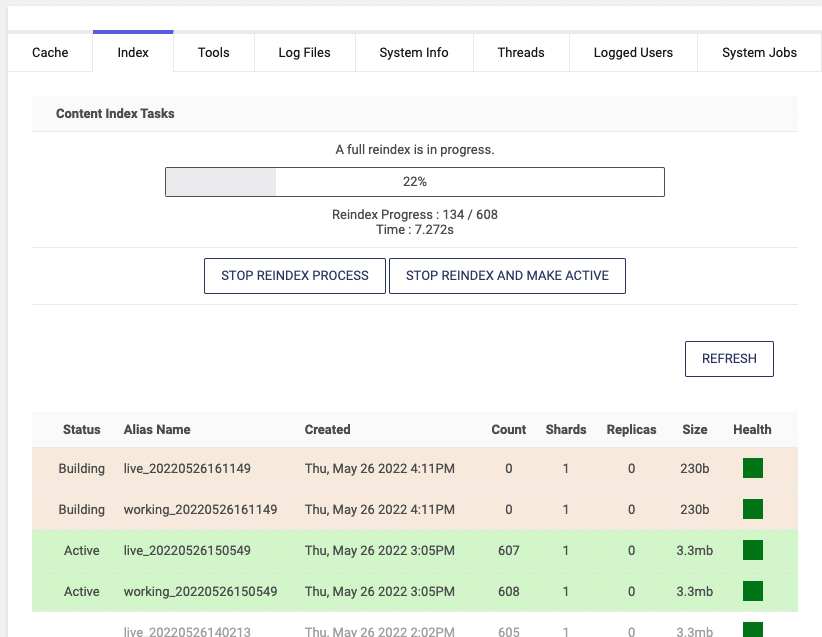Click the Content Index Tasks header
The height and width of the screenshot is (637, 822).
[115, 114]
